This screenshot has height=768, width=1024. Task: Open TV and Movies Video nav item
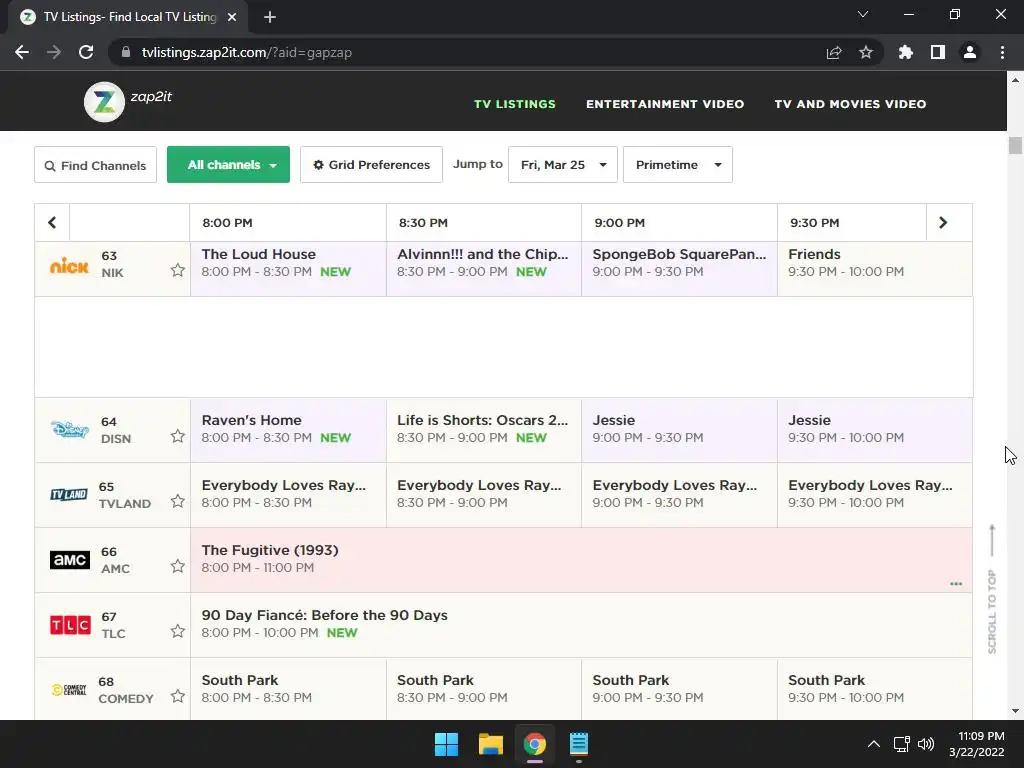click(850, 104)
